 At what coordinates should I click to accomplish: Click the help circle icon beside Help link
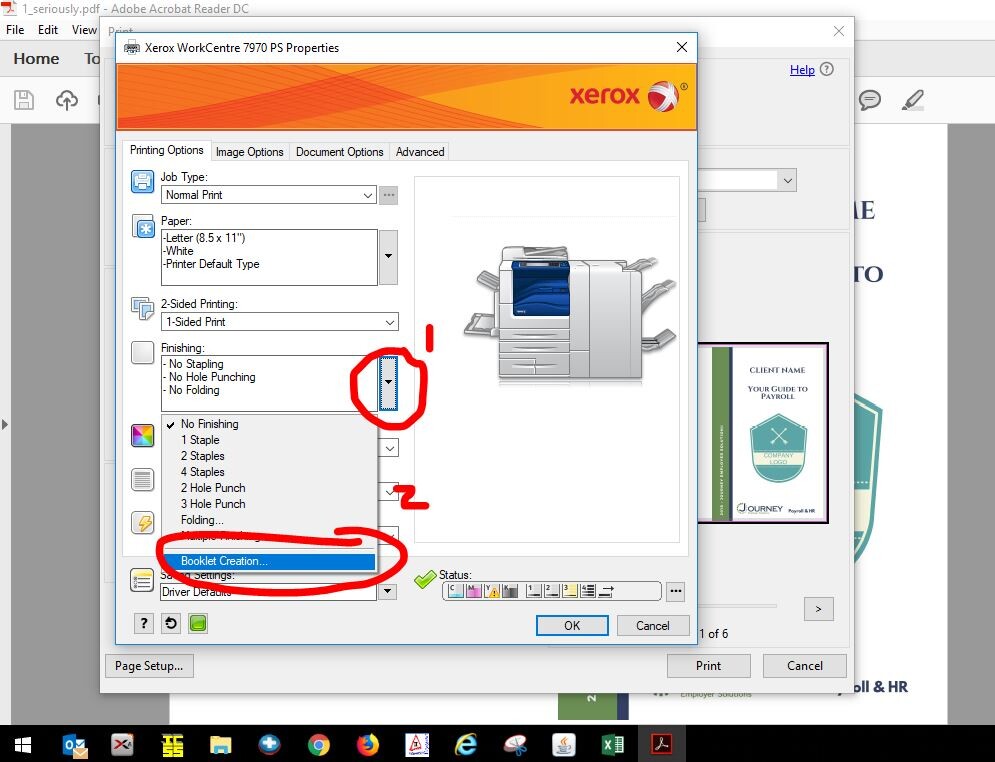point(826,69)
